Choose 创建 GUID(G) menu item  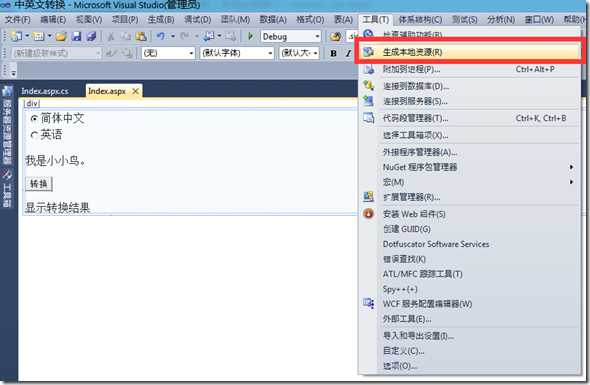coord(470,229)
